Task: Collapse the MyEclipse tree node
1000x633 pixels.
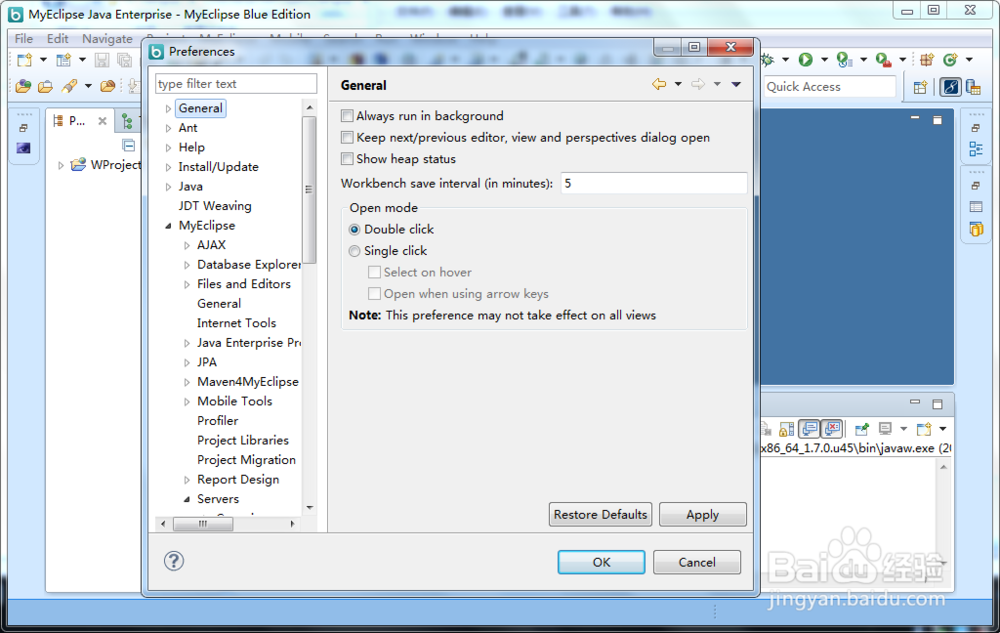Action: pos(168,226)
